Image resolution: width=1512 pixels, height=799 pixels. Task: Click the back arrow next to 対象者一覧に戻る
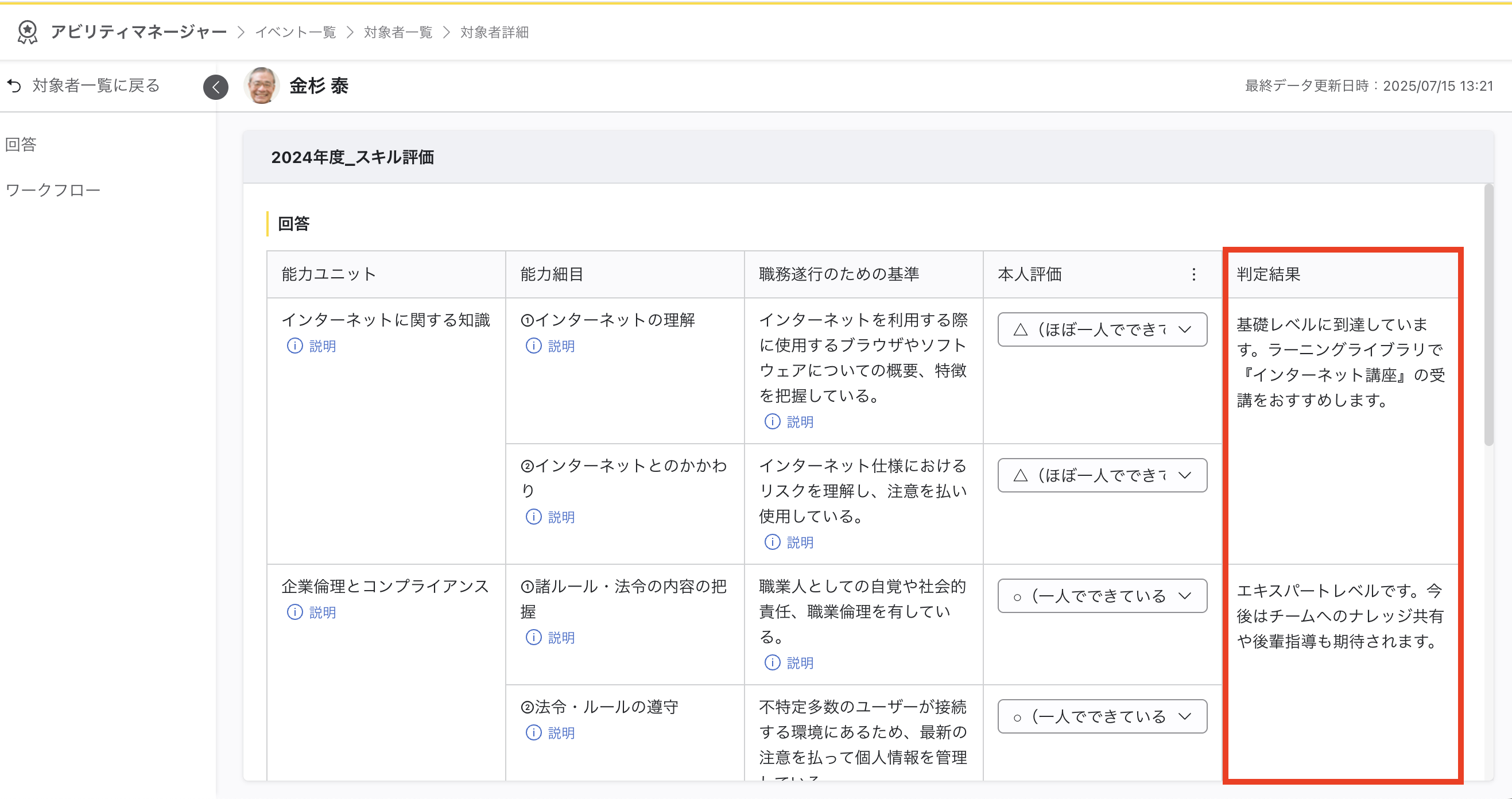(x=14, y=86)
